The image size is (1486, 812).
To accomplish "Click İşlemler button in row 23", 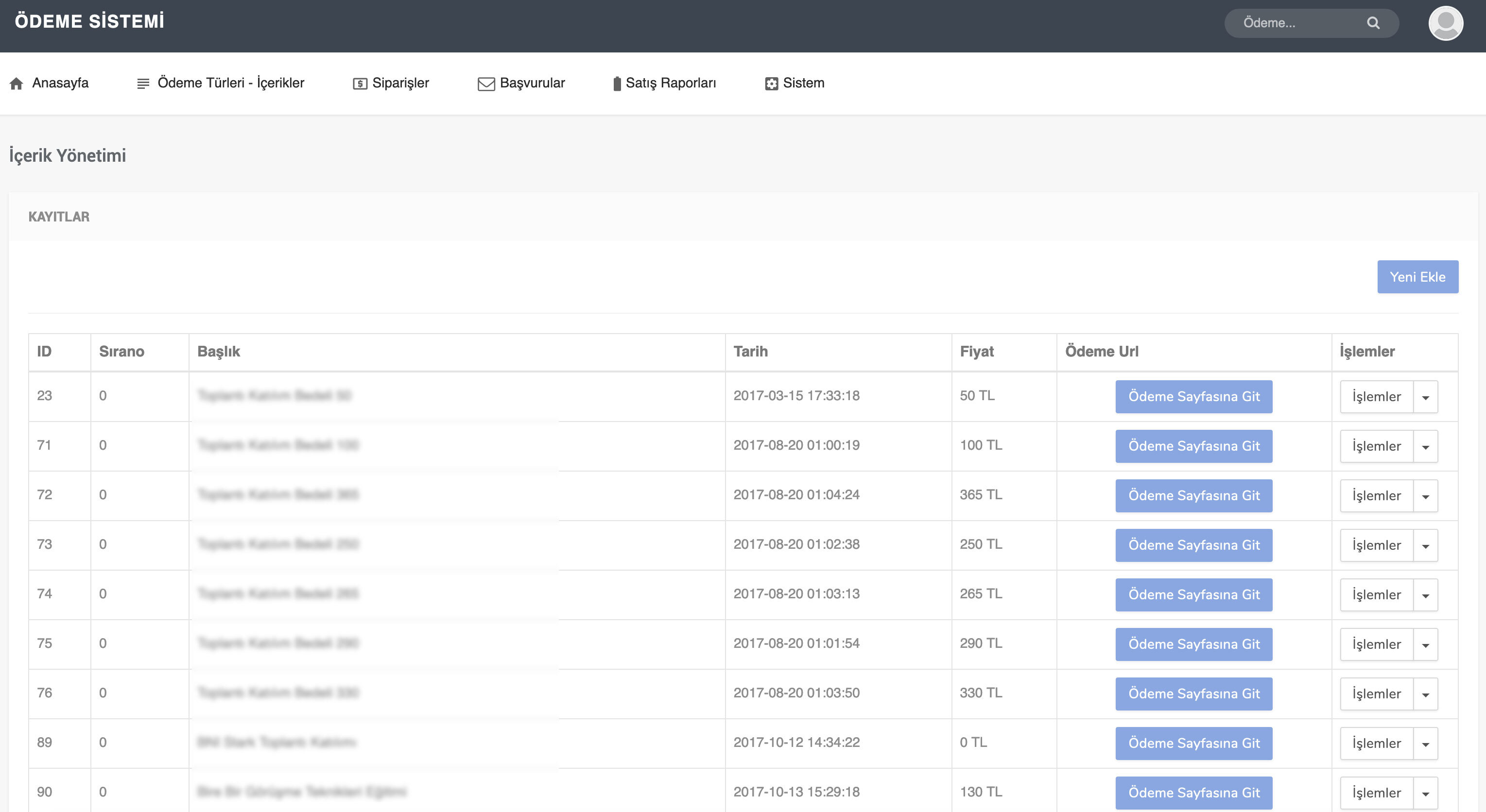I will [1376, 397].
